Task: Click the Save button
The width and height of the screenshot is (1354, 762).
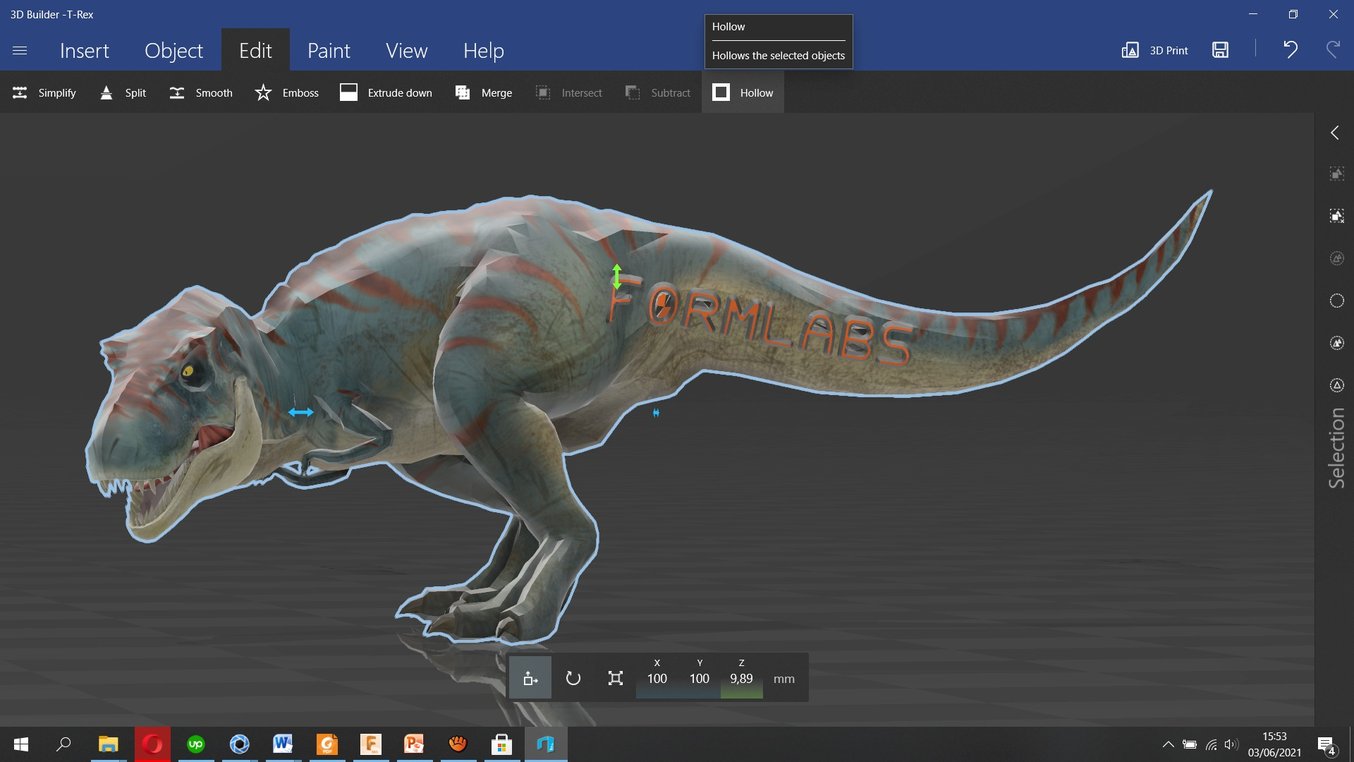Action: [1220, 49]
